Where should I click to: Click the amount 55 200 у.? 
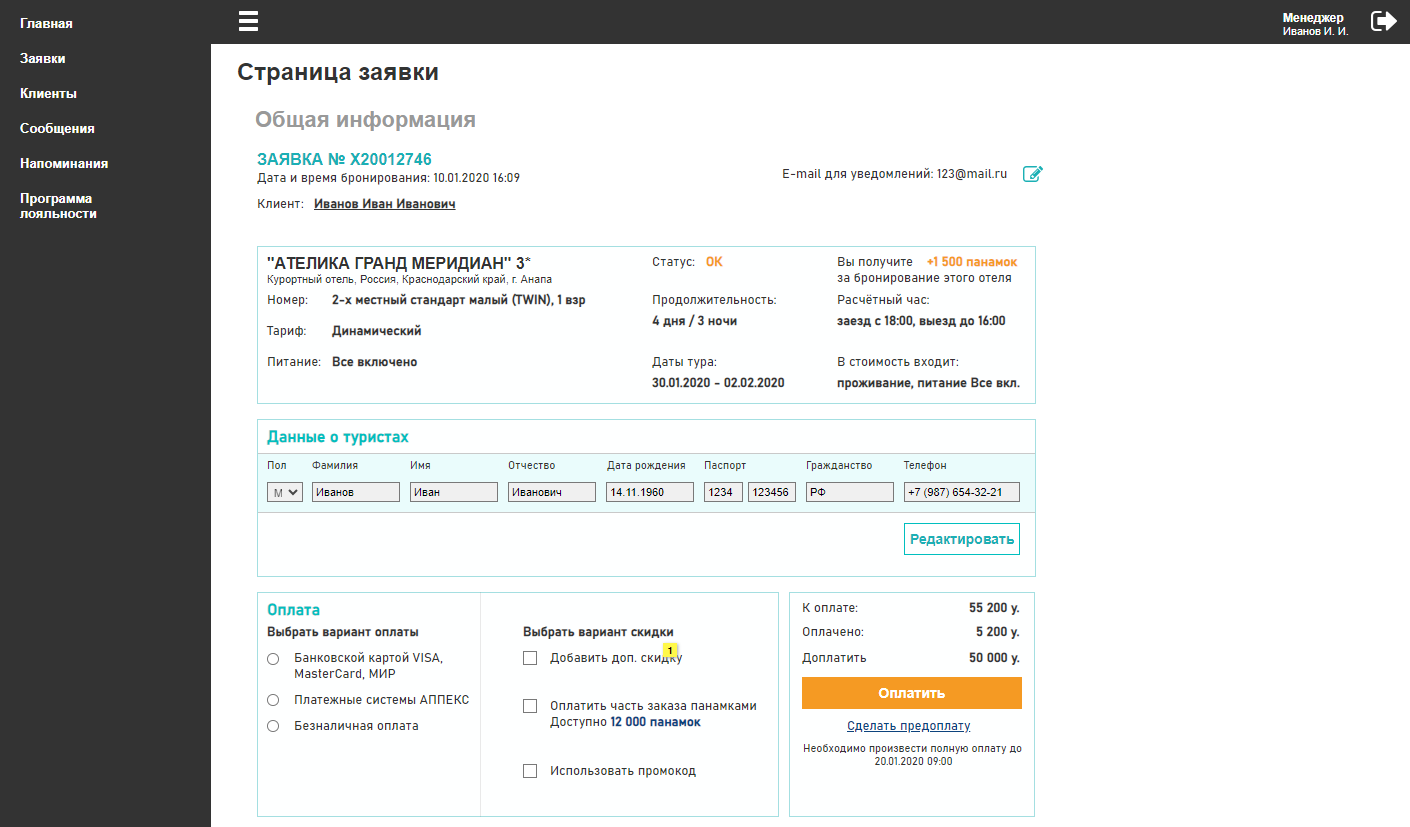click(x=994, y=607)
